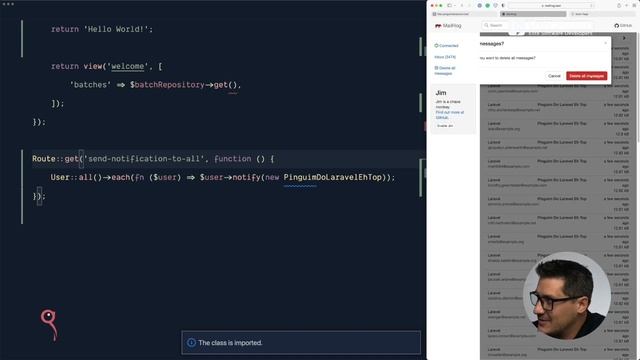Click the half-moon extension icon in toolbar

tap(503, 6)
